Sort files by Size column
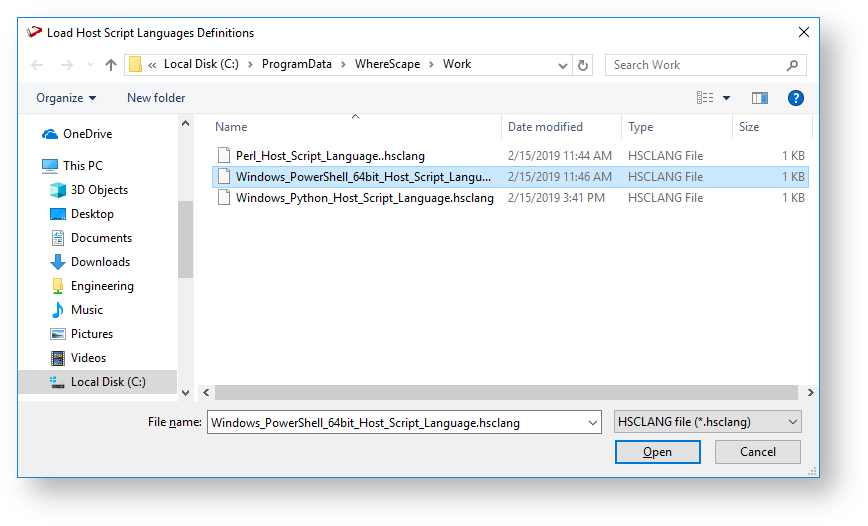The height and width of the screenshot is (526, 868). [x=772, y=127]
